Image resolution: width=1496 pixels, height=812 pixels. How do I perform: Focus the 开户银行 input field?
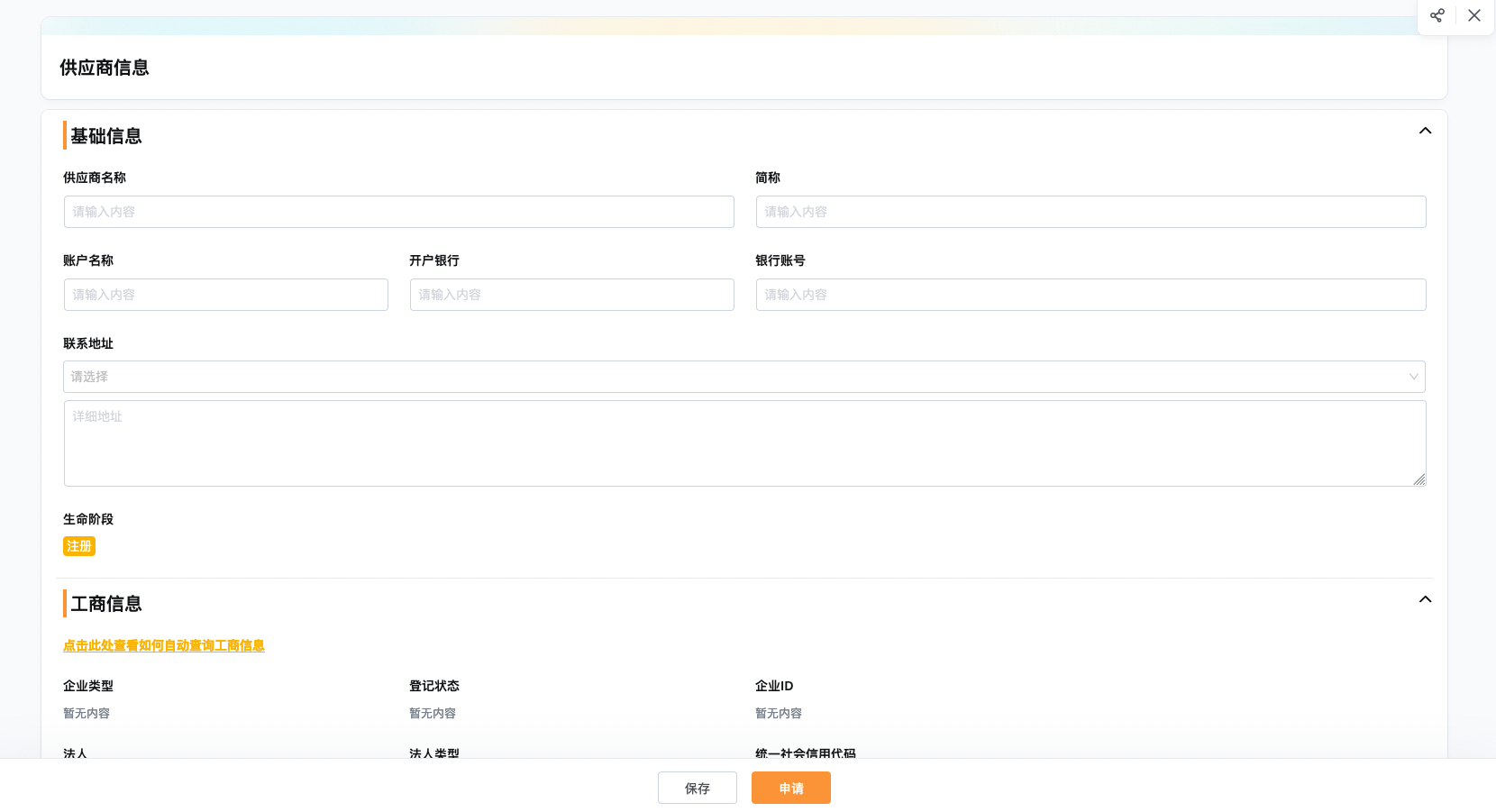click(x=572, y=295)
